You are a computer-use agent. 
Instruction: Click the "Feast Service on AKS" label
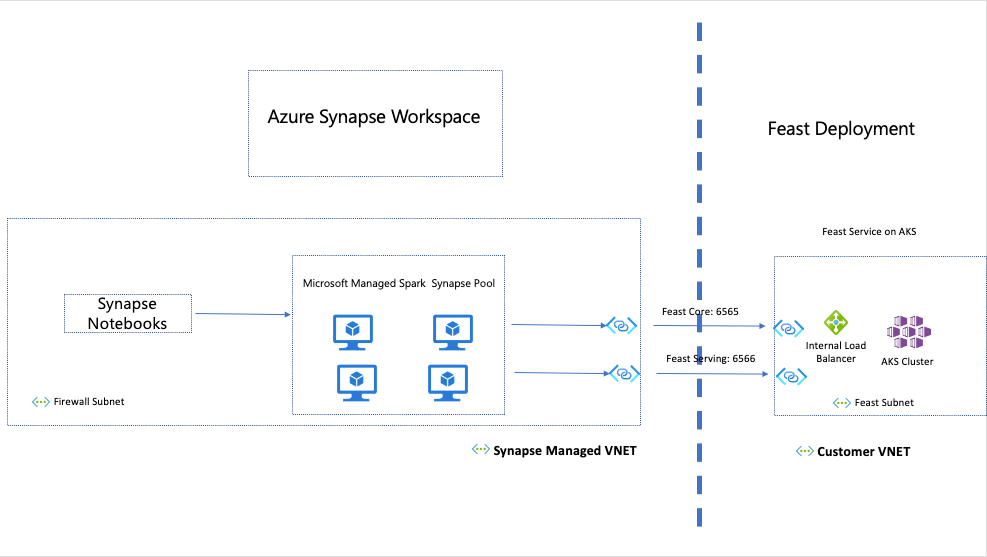point(869,232)
